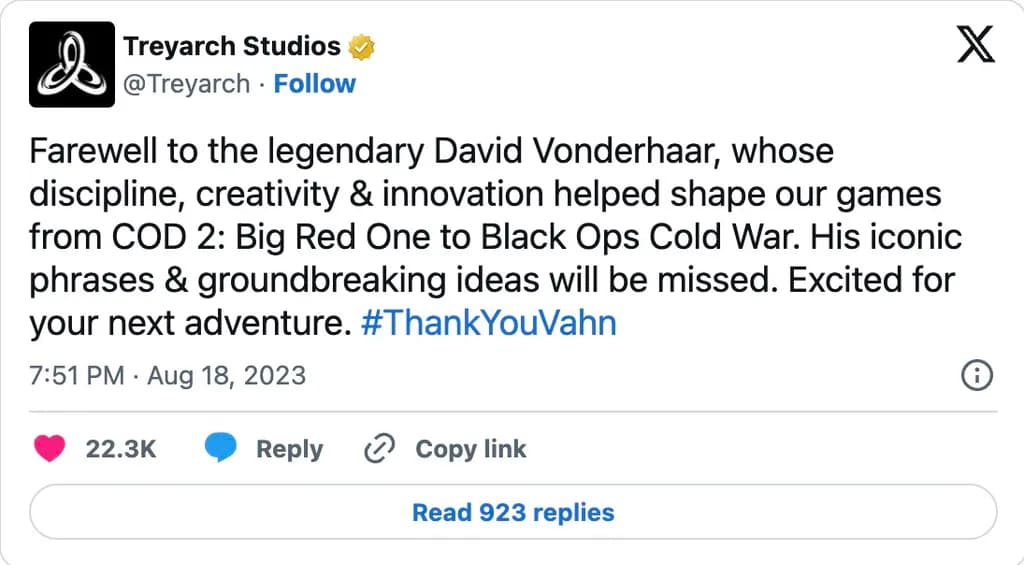This screenshot has height=565, width=1024.
Task: Open the Treyarch Studios display name
Action: 232,46
